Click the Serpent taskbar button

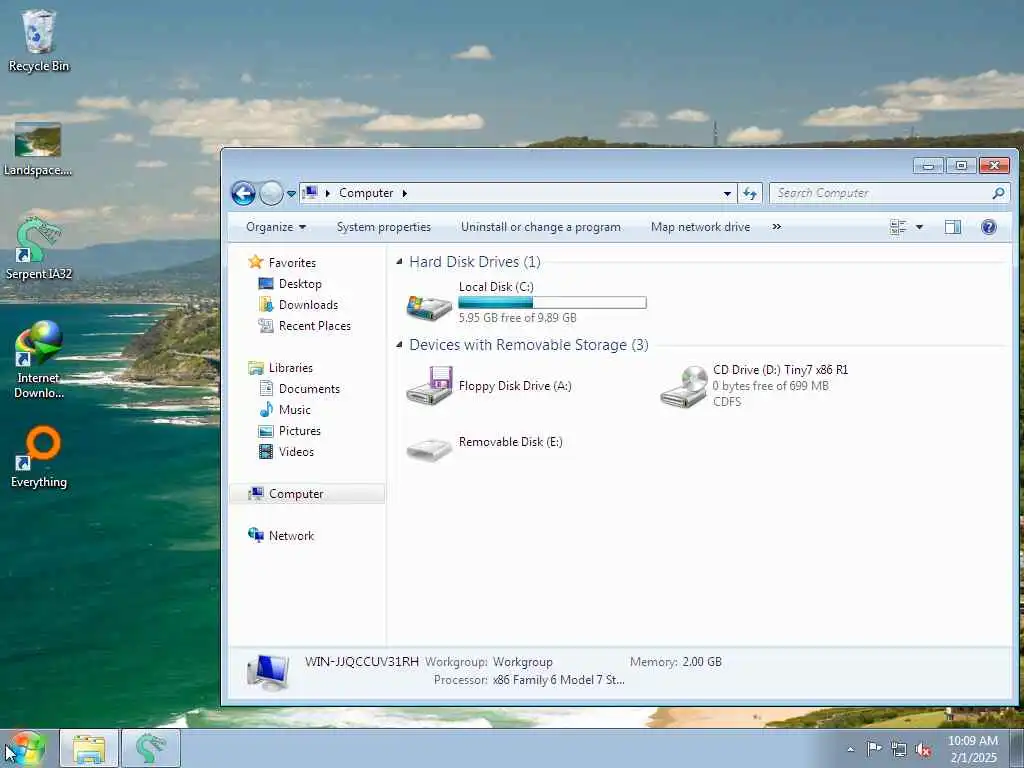pyautogui.click(x=151, y=748)
